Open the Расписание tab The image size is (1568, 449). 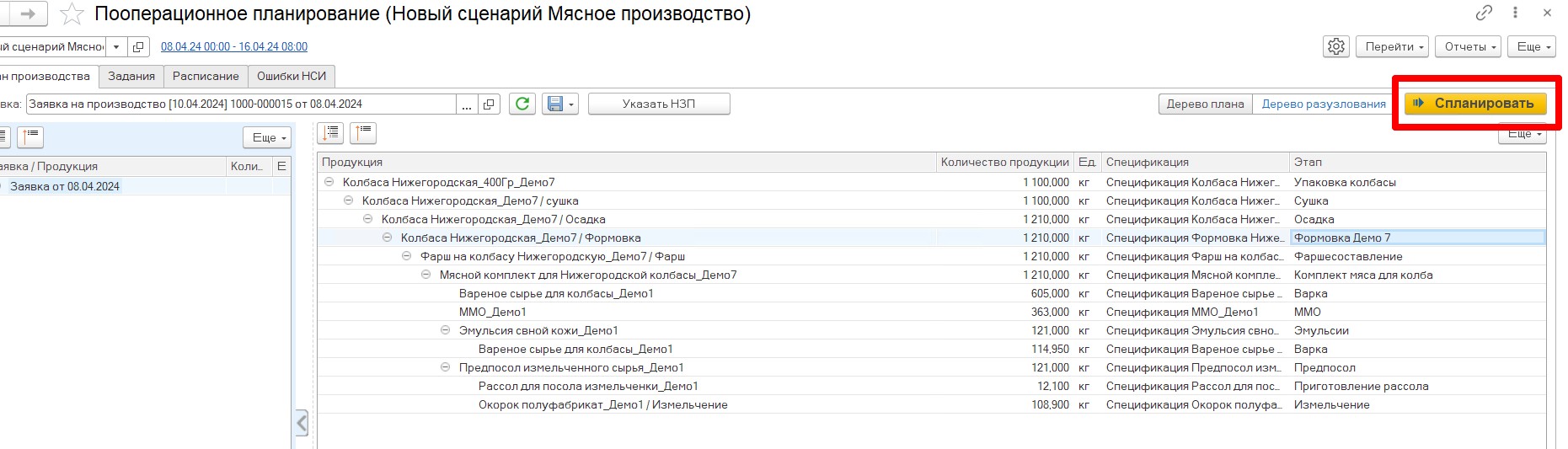pyautogui.click(x=206, y=77)
